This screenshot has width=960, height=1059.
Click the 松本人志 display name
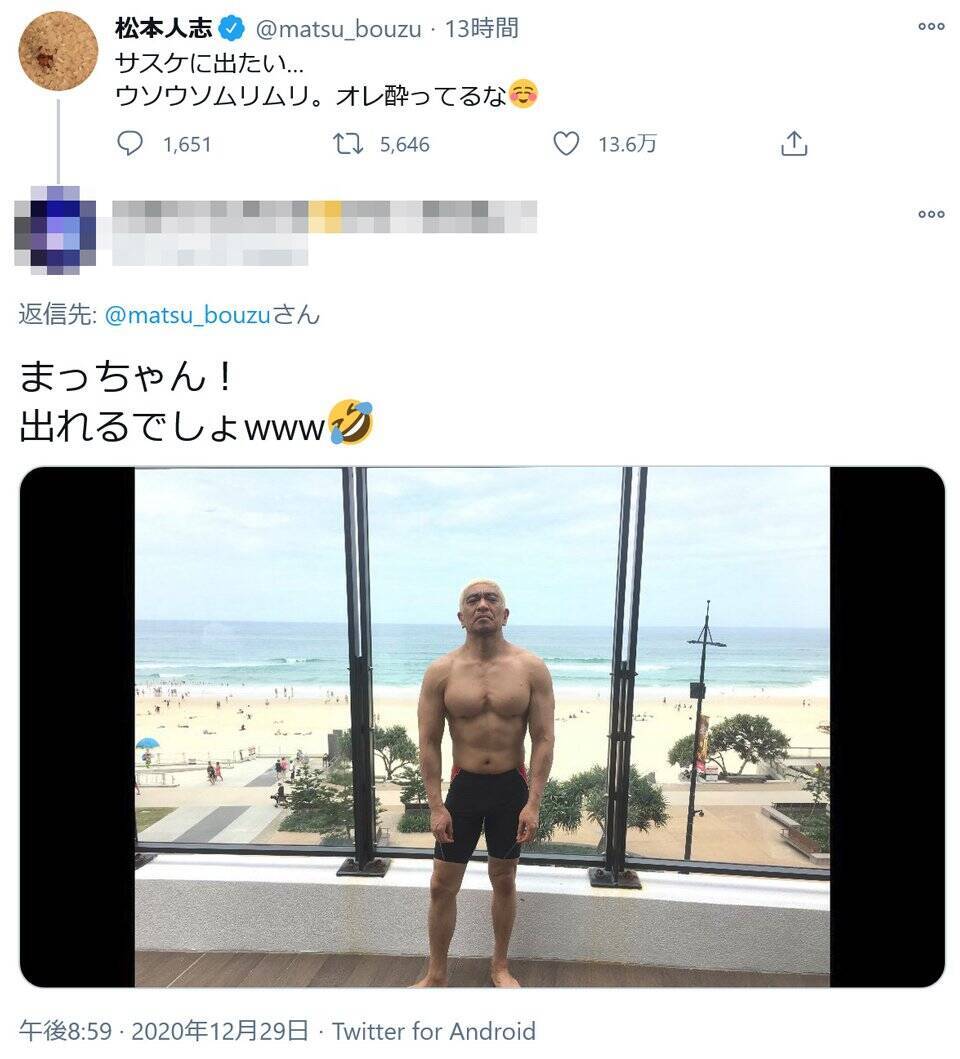(163, 28)
